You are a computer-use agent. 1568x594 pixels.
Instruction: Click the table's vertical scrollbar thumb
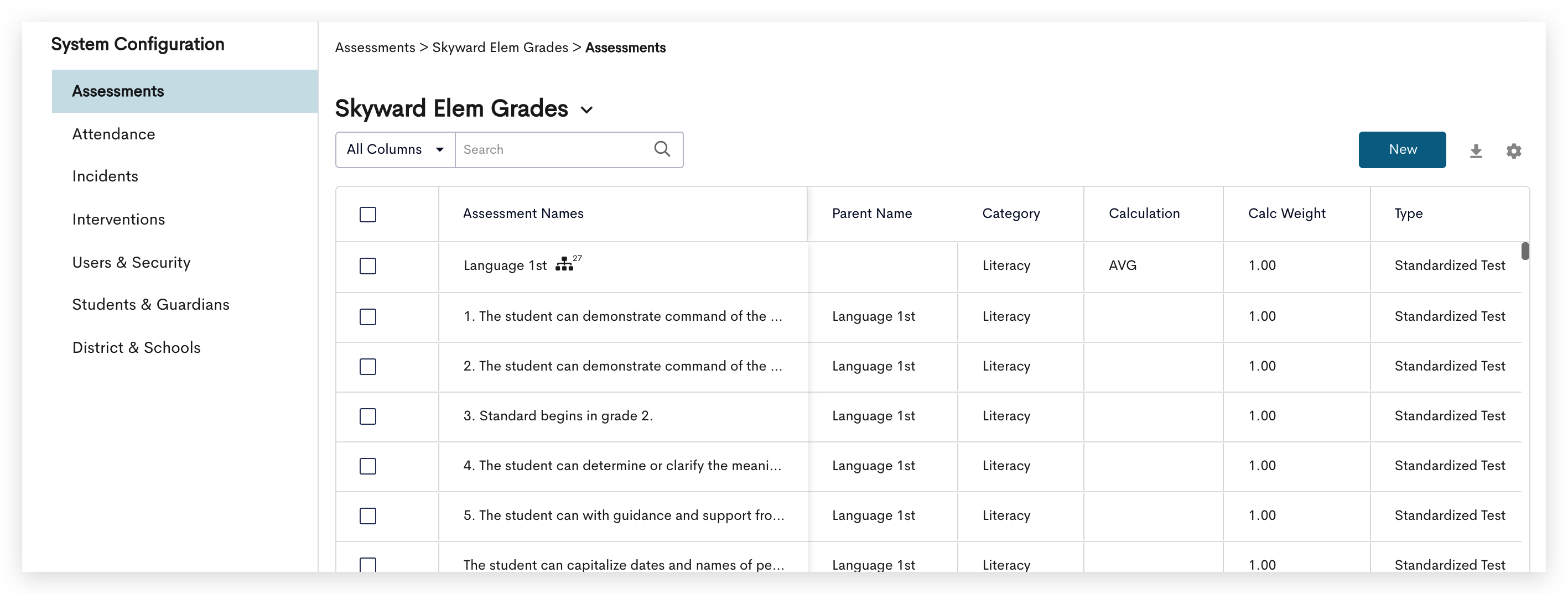pyautogui.click(x=1525, y=251)
